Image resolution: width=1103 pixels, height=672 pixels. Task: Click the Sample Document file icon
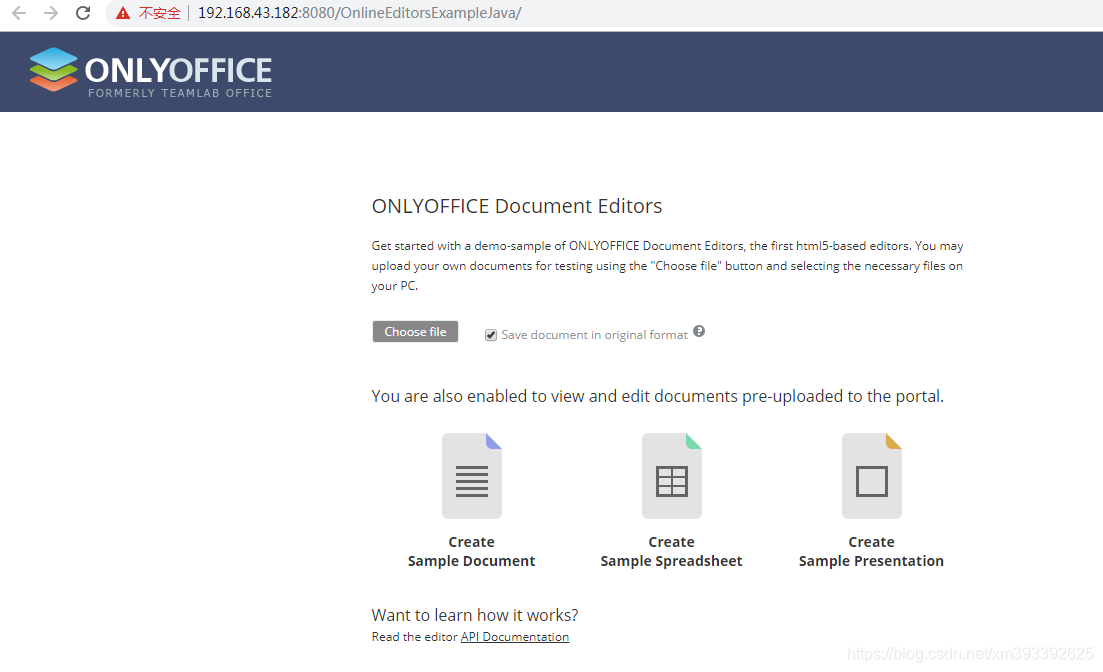pos(472,476)
